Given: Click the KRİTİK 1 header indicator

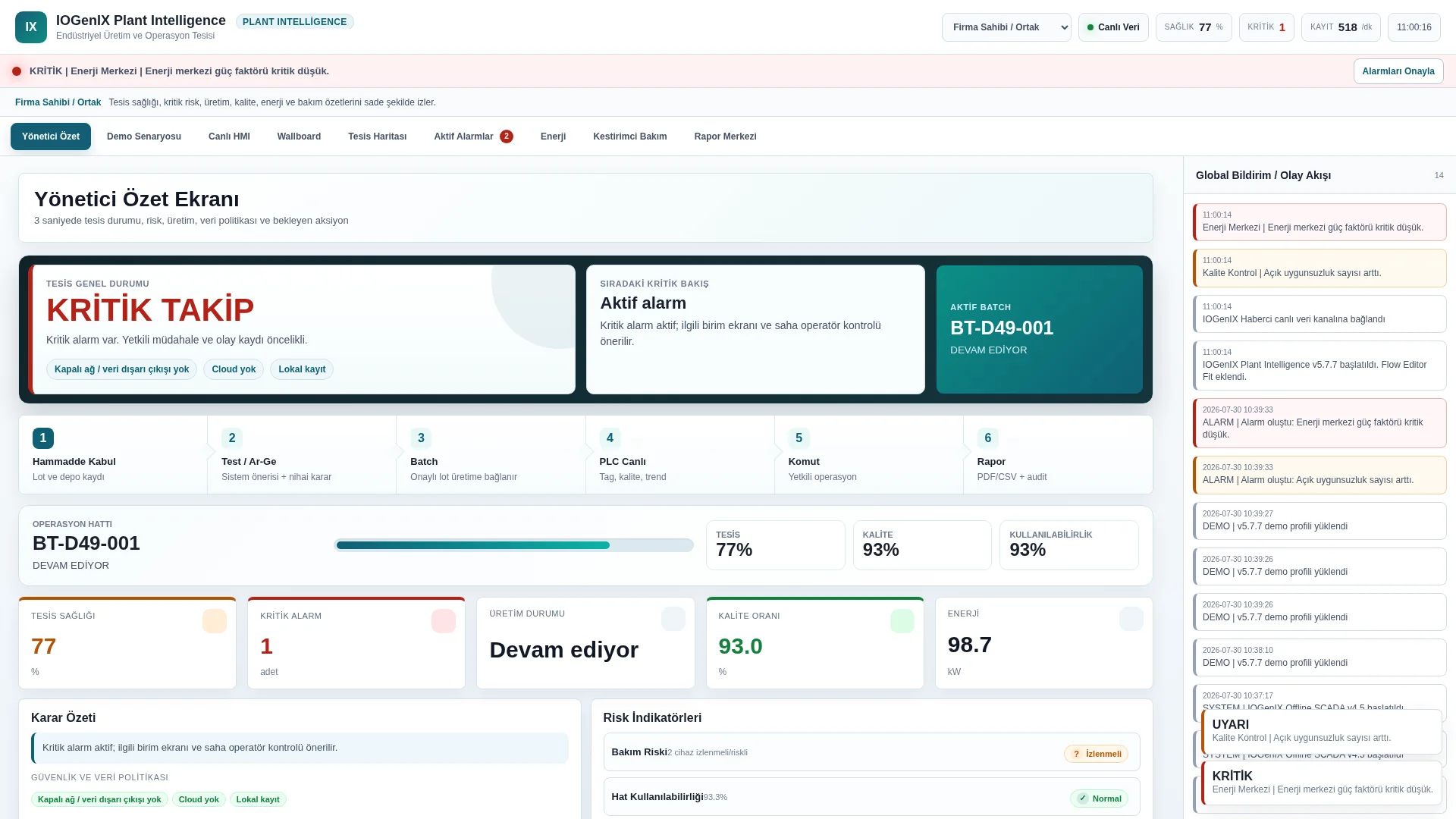Looking at the screenshot, I should coord(1266,27).
